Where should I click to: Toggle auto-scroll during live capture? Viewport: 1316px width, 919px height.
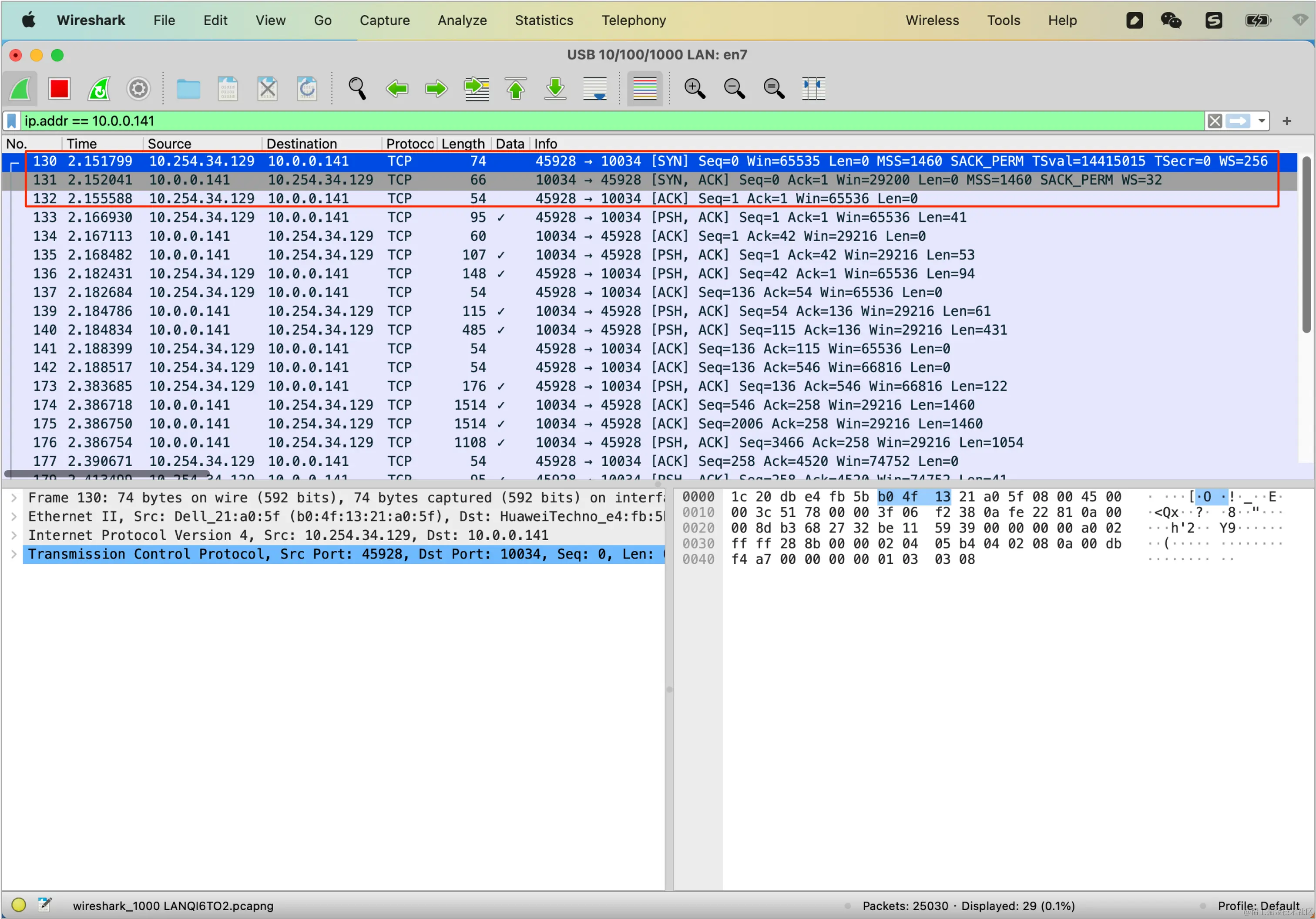pos(594,89)
